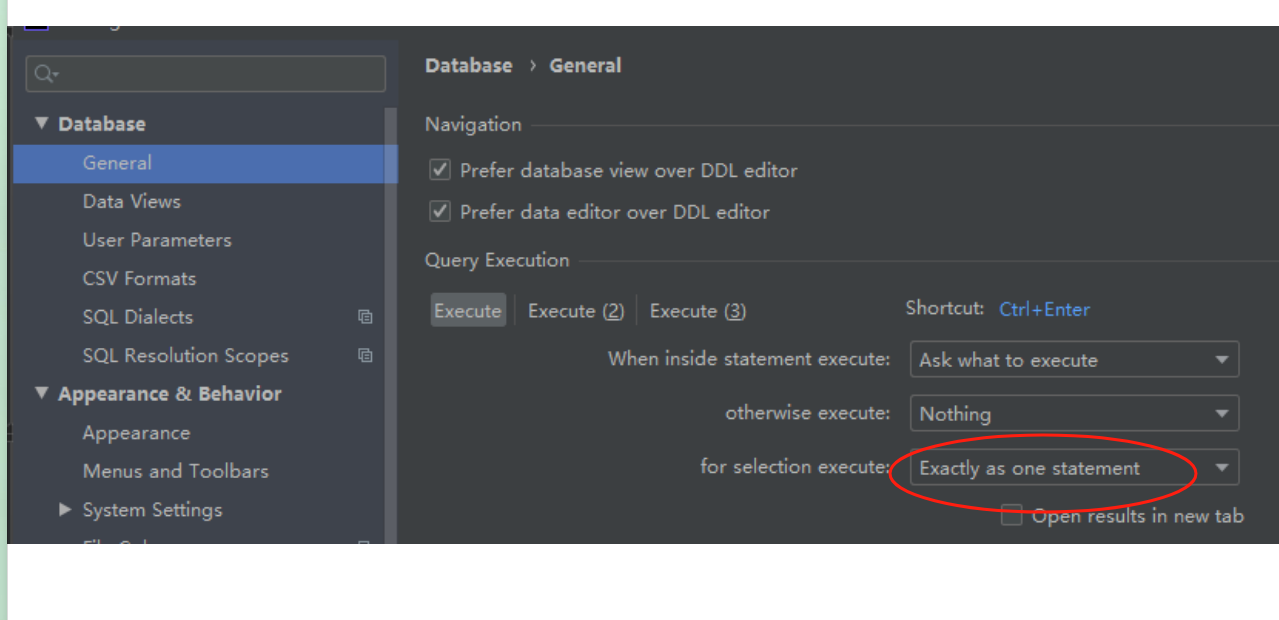Viewport: 1279px width, 620px height.
Task: Click the search magnifier icon in settings
Action: 46,74
